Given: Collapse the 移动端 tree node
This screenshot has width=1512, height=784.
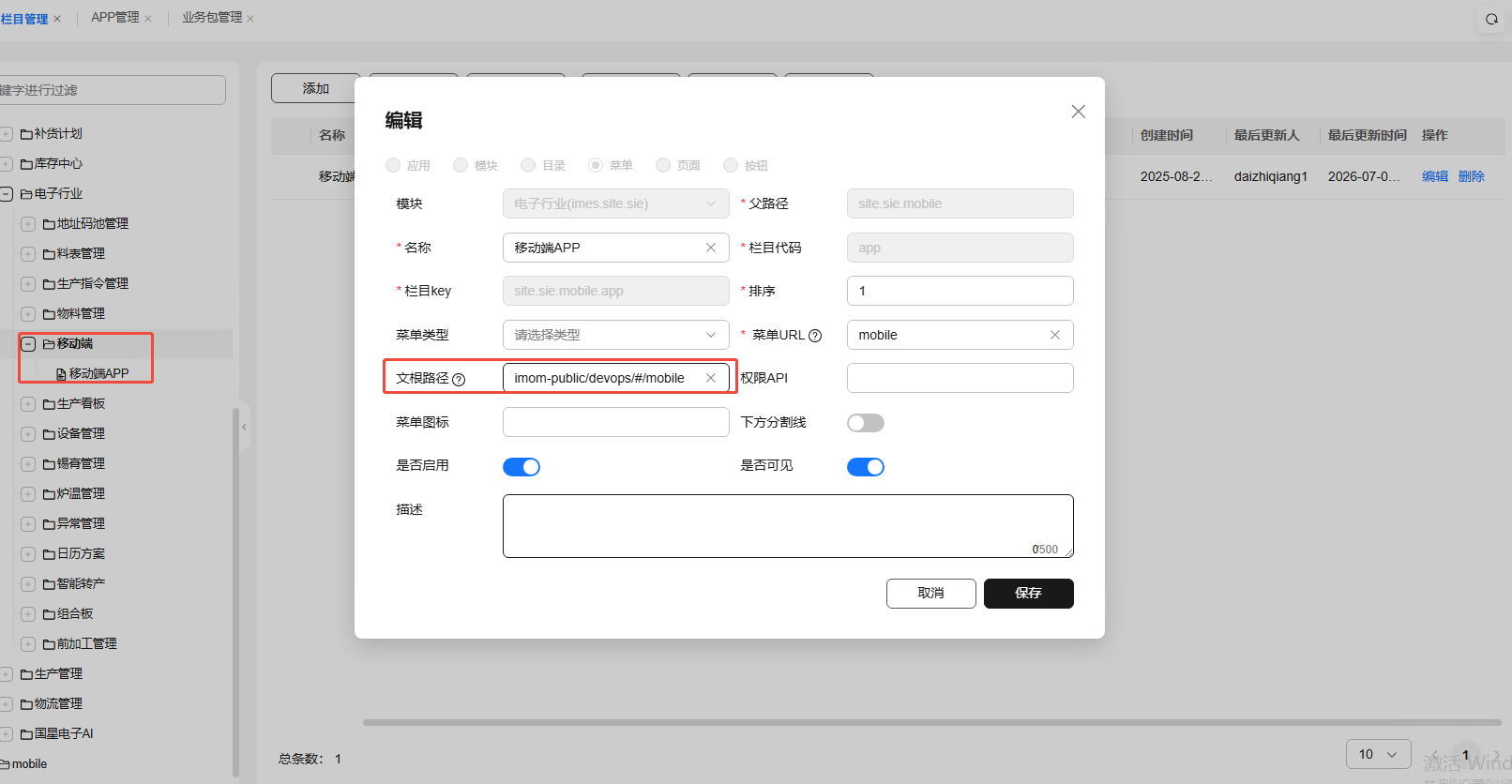Looking at the screenshot, I should 28,344.
